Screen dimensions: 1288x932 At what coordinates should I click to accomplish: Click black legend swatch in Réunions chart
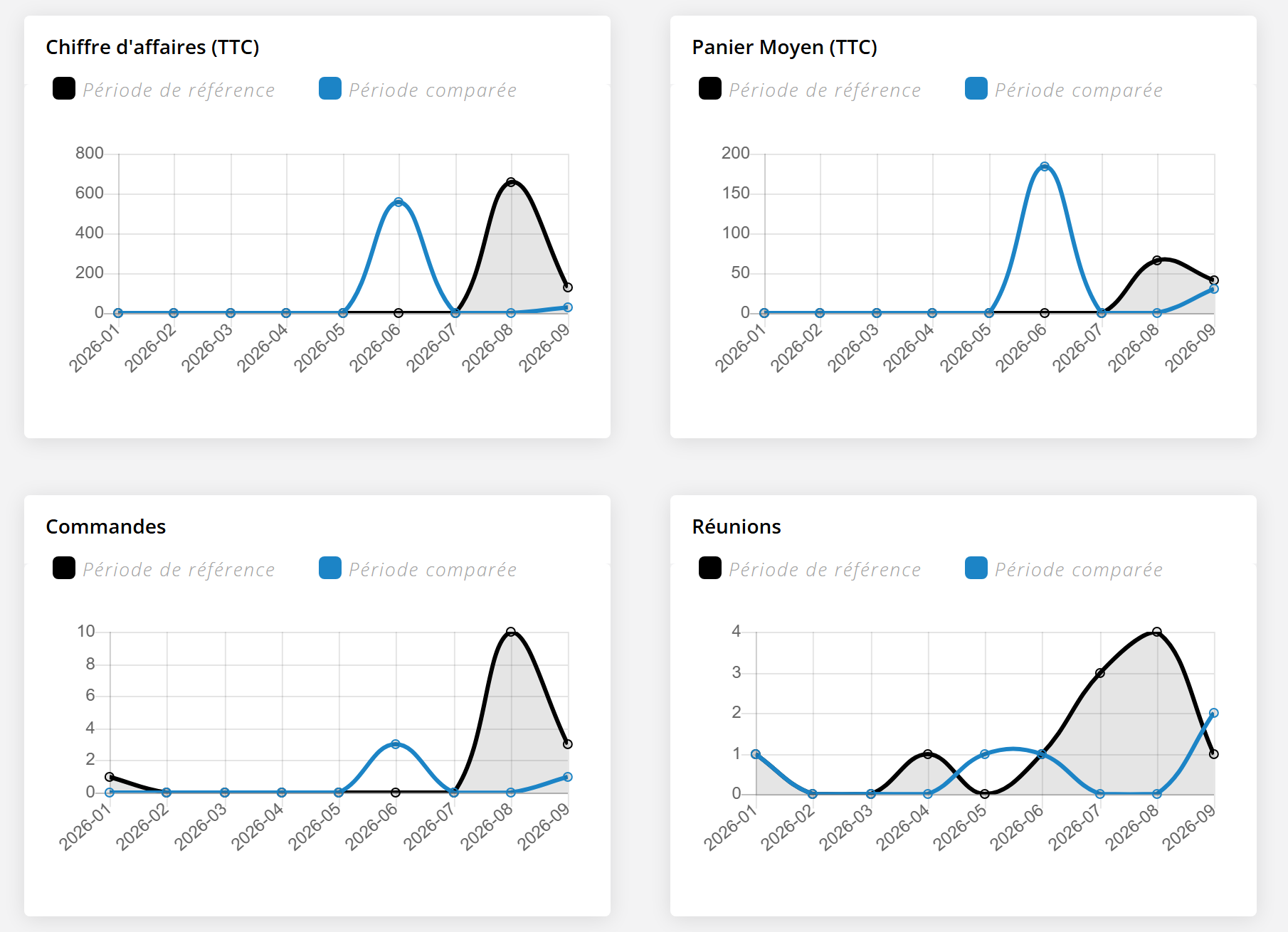coord(710,568)
